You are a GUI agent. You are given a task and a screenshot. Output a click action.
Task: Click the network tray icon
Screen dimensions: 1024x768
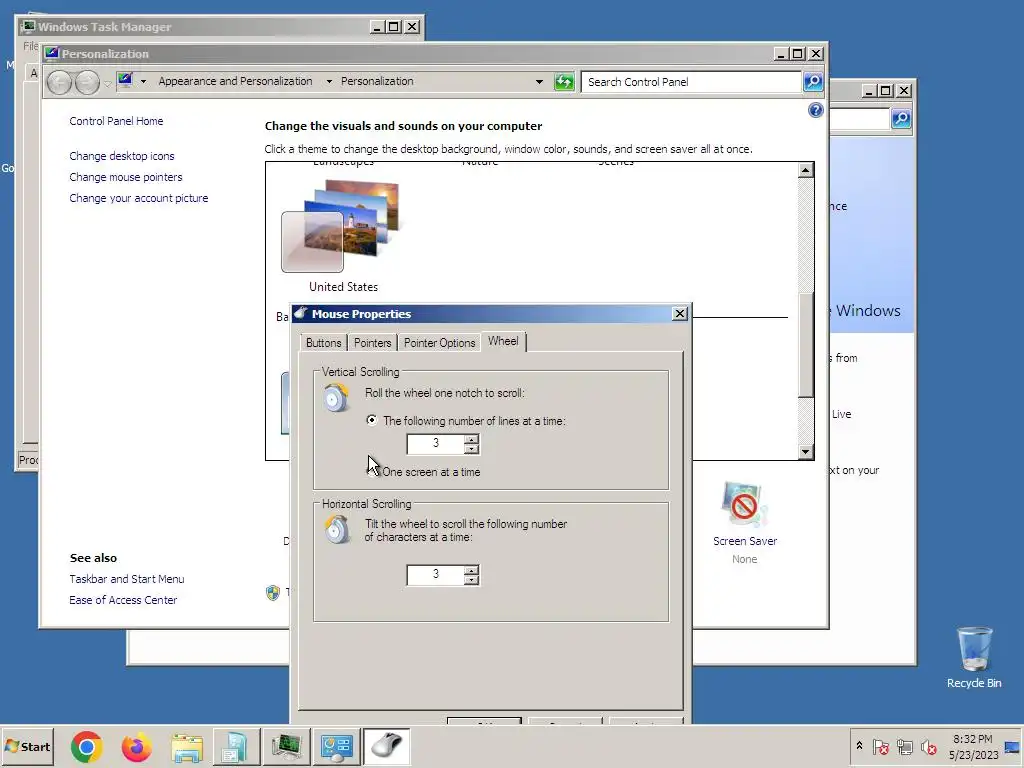click(x=904, y=746)
